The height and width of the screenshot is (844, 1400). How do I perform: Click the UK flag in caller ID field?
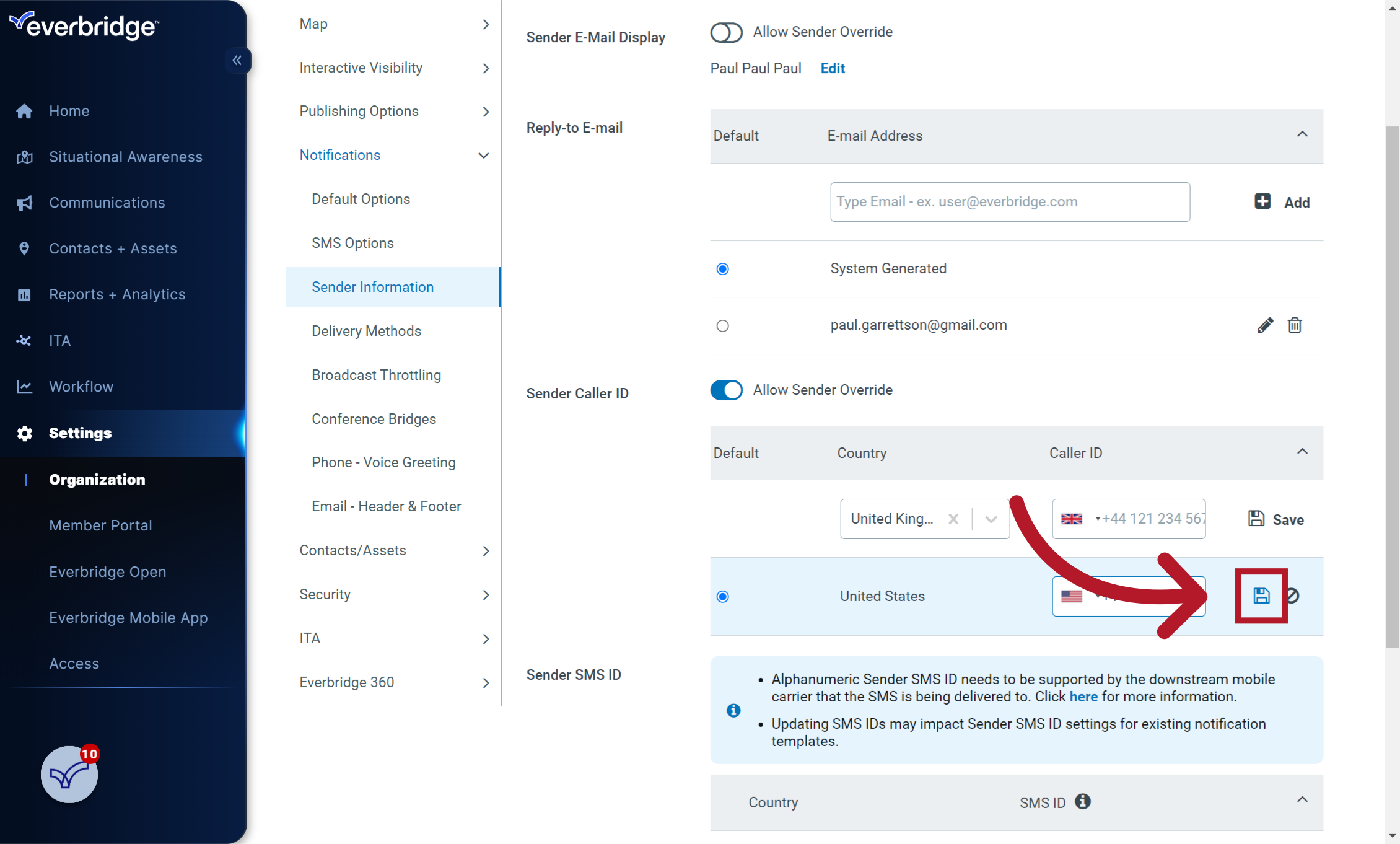click(x=1072, y=519)
